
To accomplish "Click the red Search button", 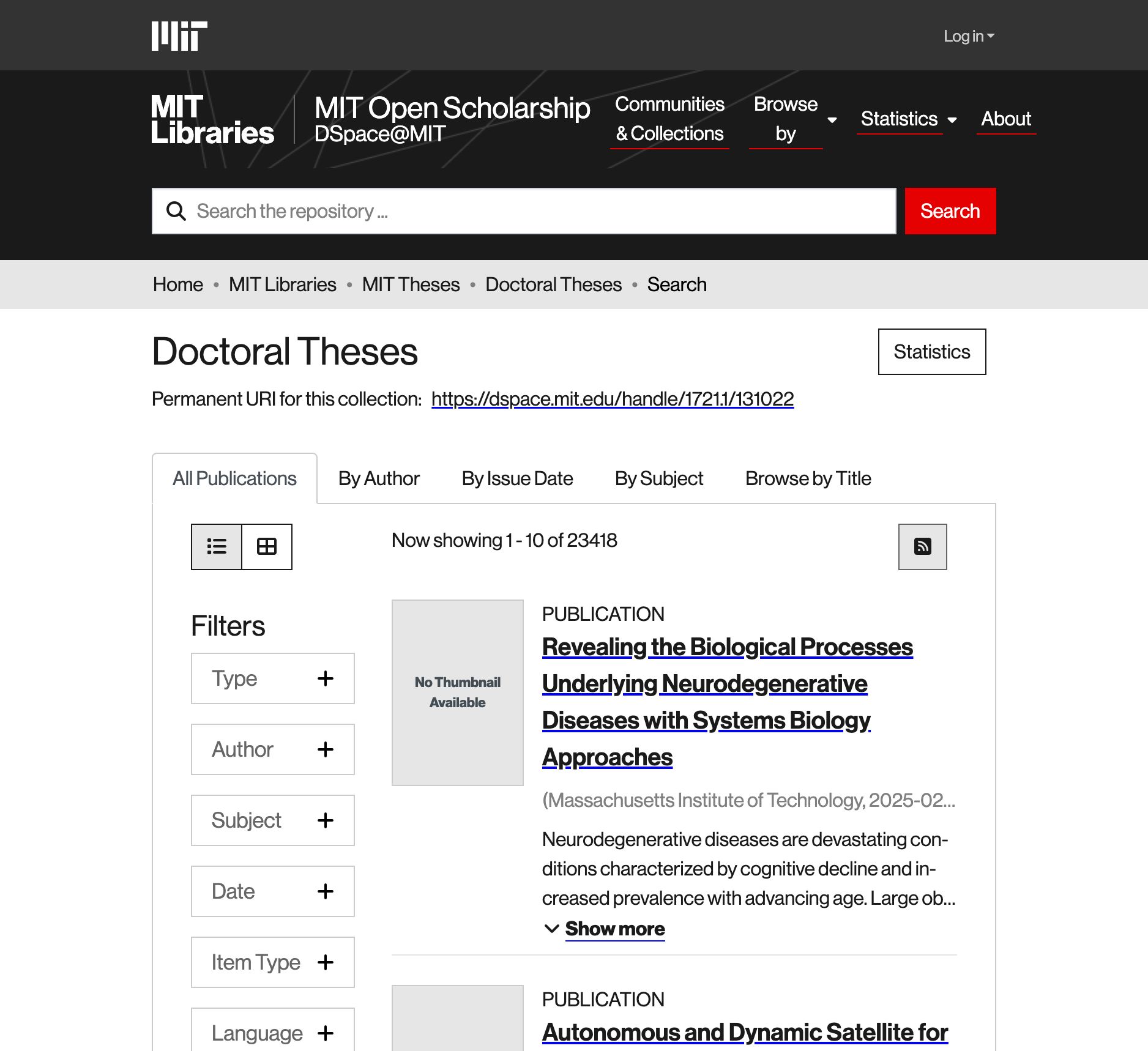I will [x=950, y=211].
